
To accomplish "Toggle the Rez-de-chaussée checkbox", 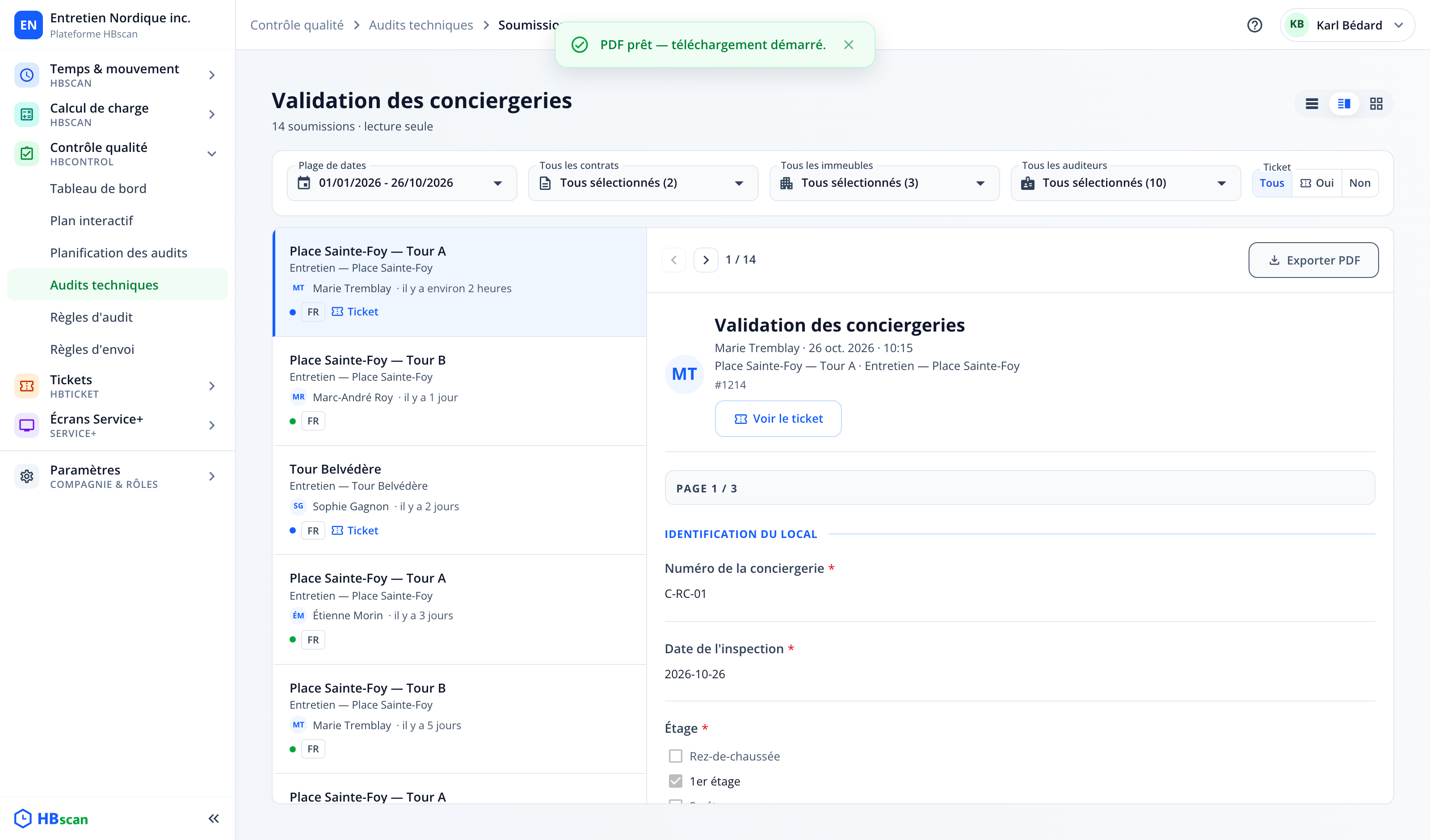I will tap(675, 756).
